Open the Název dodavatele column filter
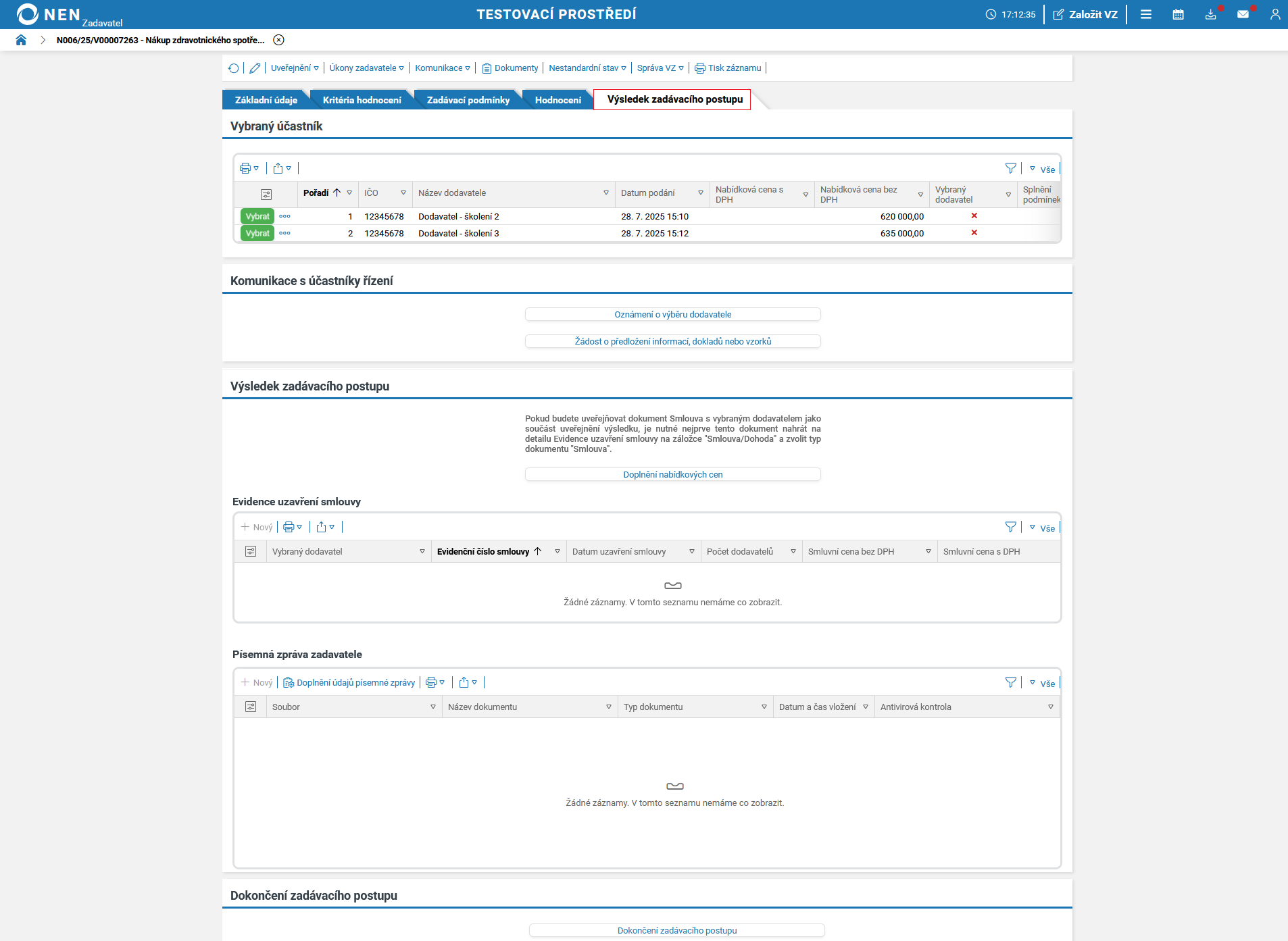 point(606,193)
